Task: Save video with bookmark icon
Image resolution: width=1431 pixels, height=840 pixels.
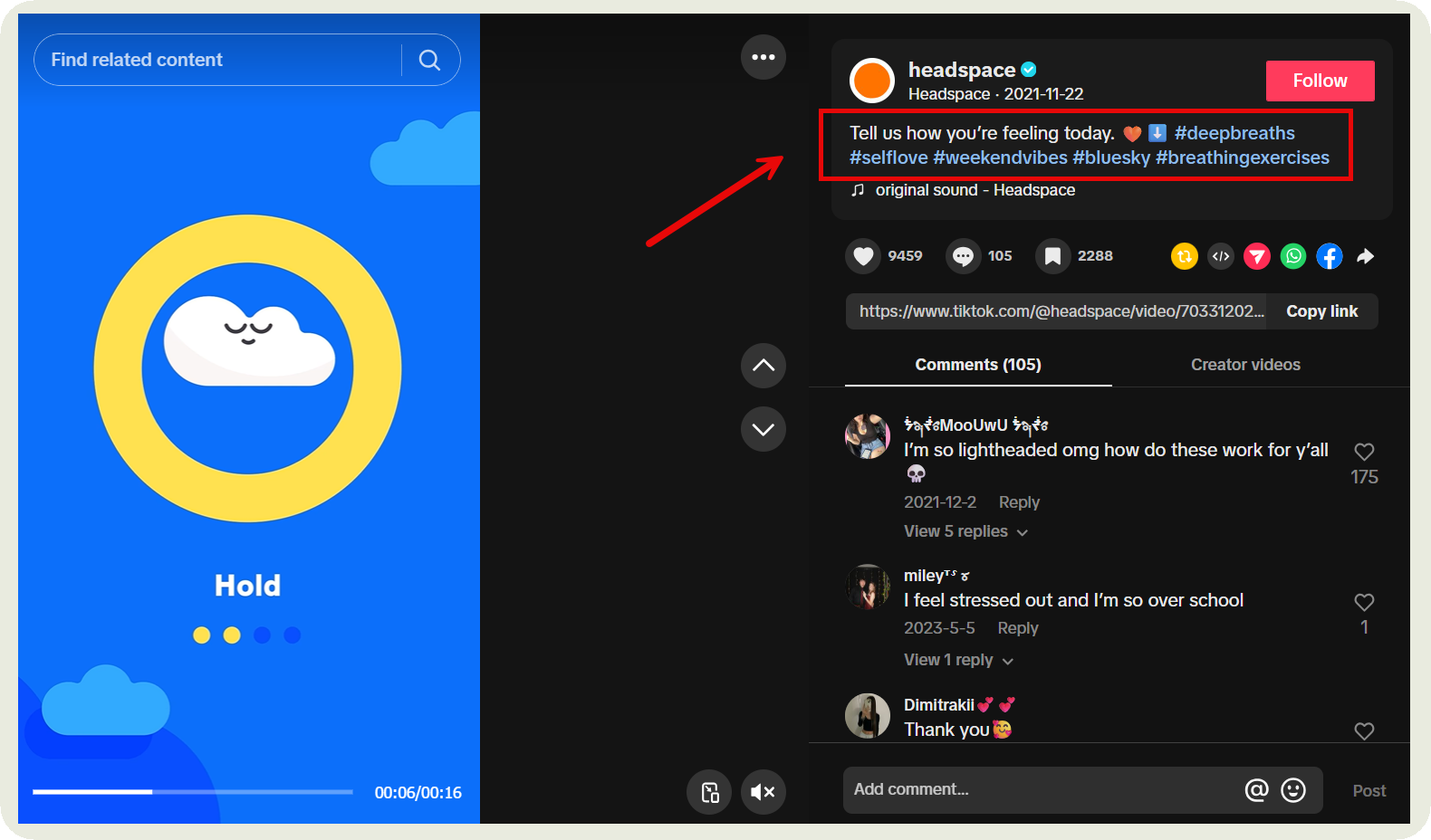Action: click(1052, 256)
